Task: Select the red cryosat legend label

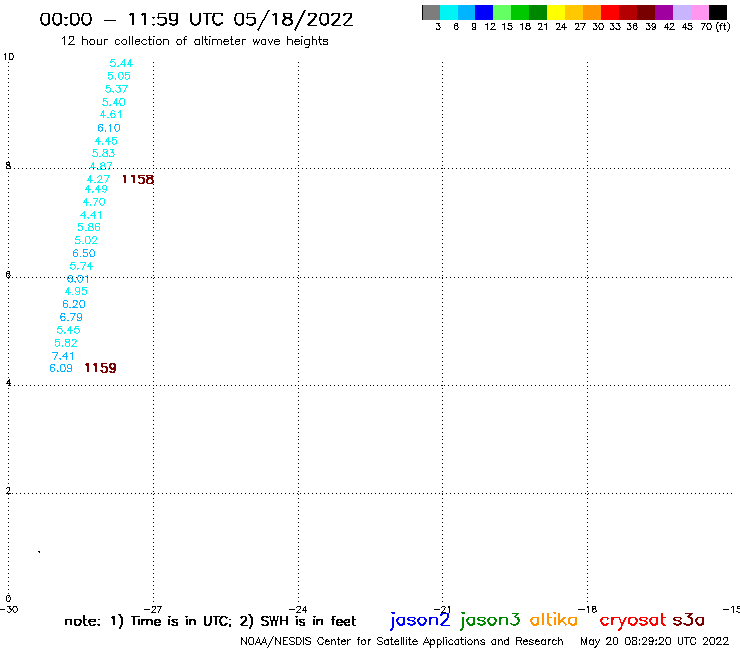Action: (633, 620)
